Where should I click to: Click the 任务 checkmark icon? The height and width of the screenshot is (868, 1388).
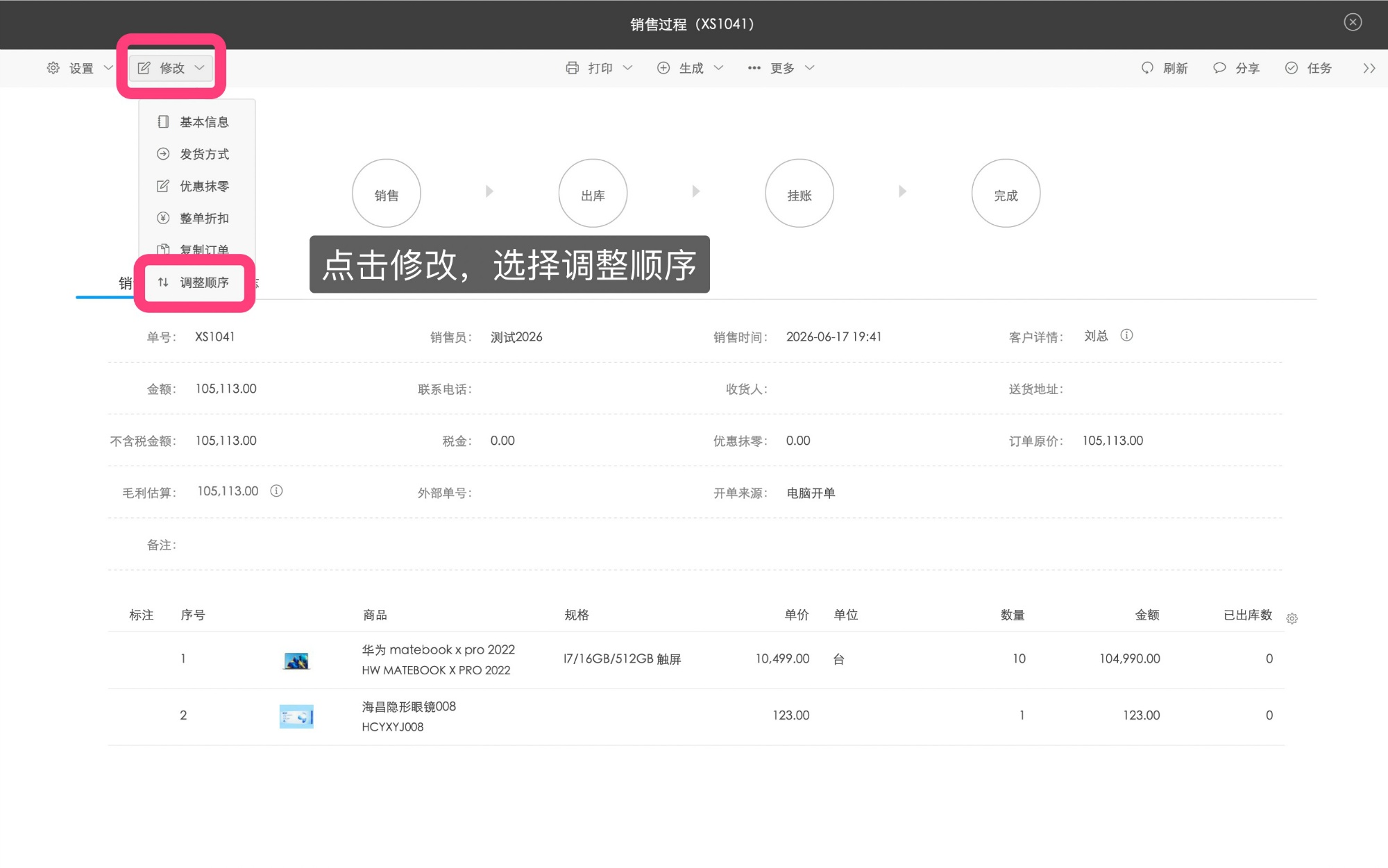click(x=1292, y=68)
